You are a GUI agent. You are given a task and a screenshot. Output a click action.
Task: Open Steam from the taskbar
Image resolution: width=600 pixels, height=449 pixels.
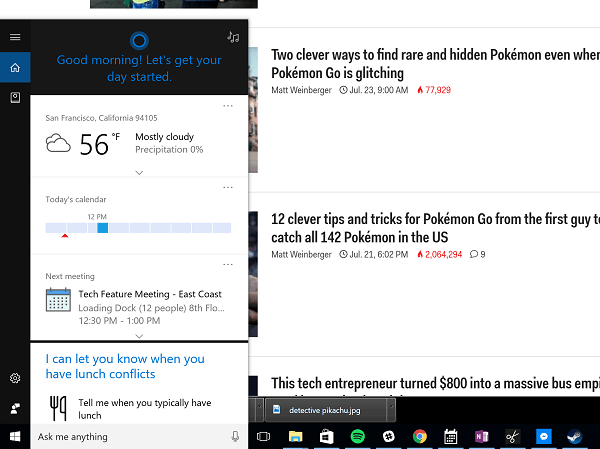574,436
